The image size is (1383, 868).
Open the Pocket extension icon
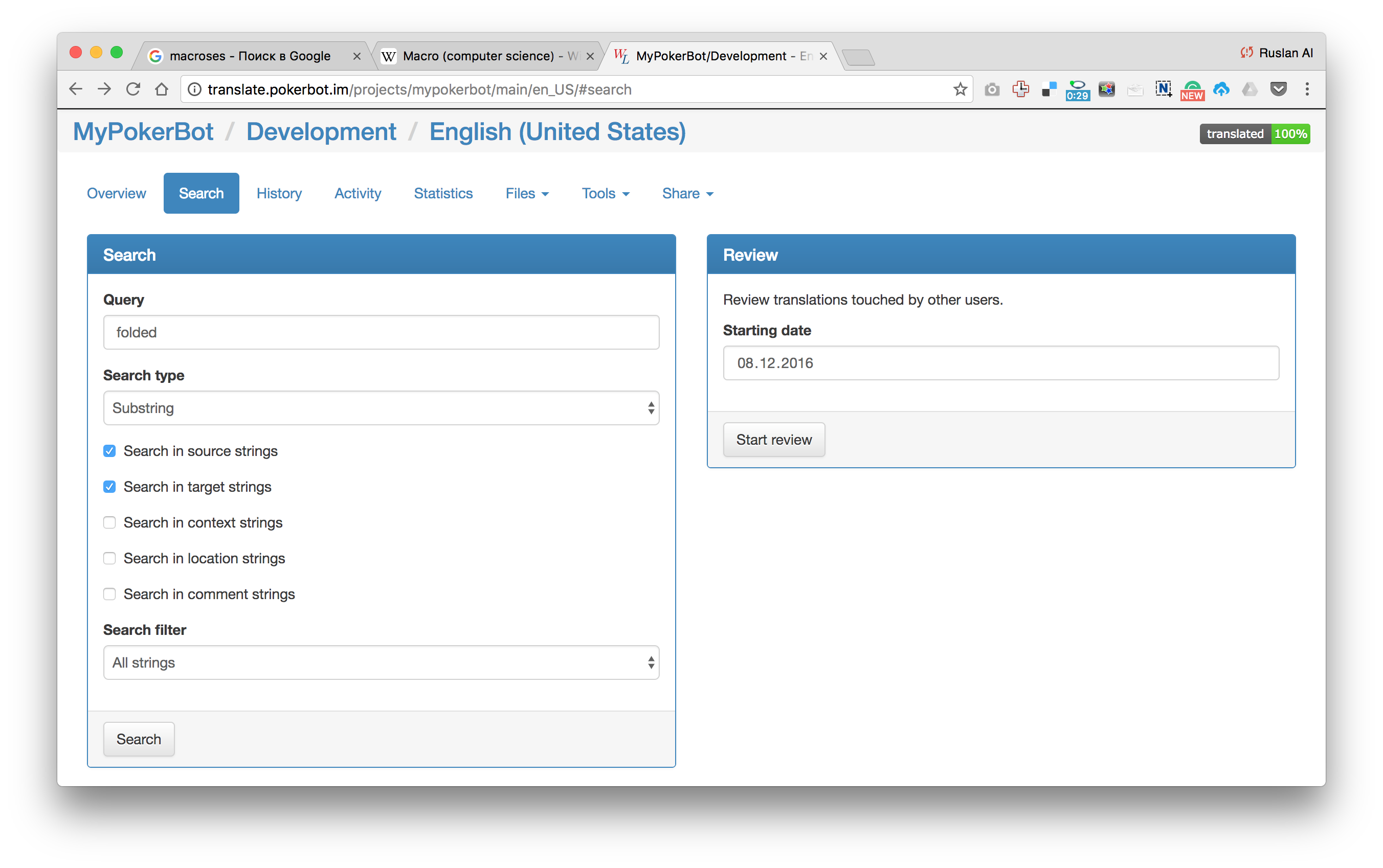pyautogui.click(x=1279, y=89)
